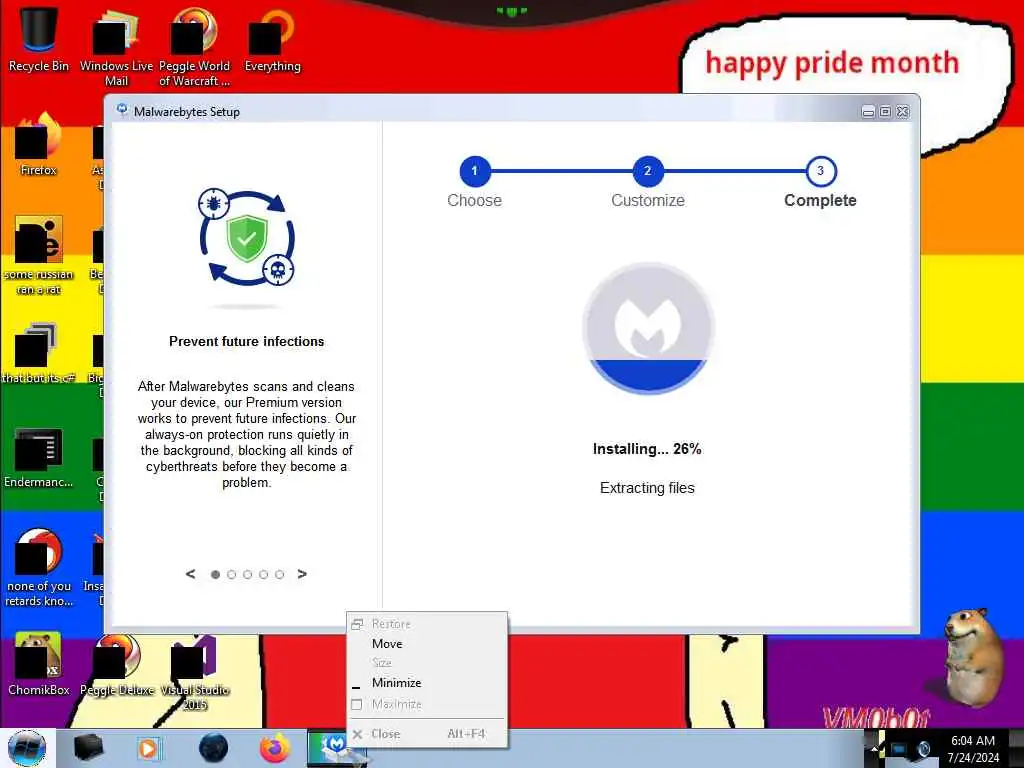
Task: Open the Firefox desktop shortcut
Action: (39, 145)
